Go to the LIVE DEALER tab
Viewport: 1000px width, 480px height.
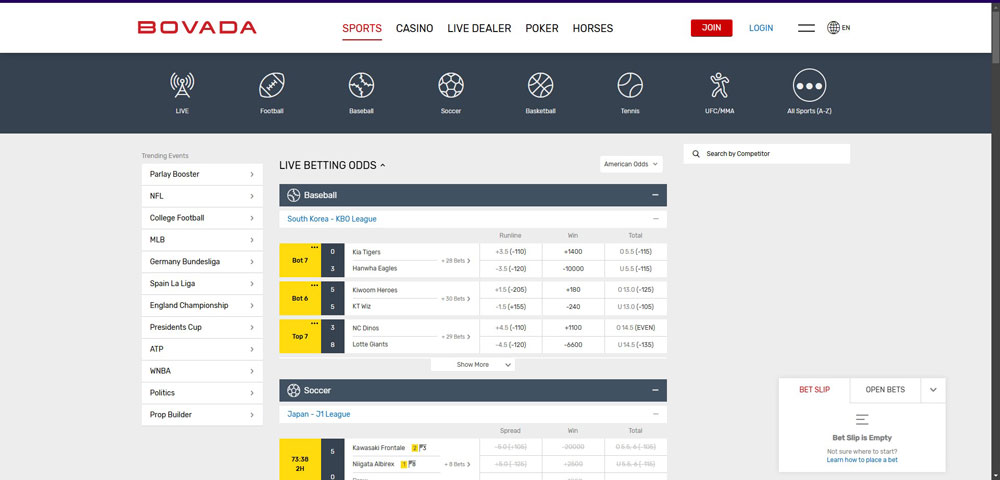[x=479, y=28]
